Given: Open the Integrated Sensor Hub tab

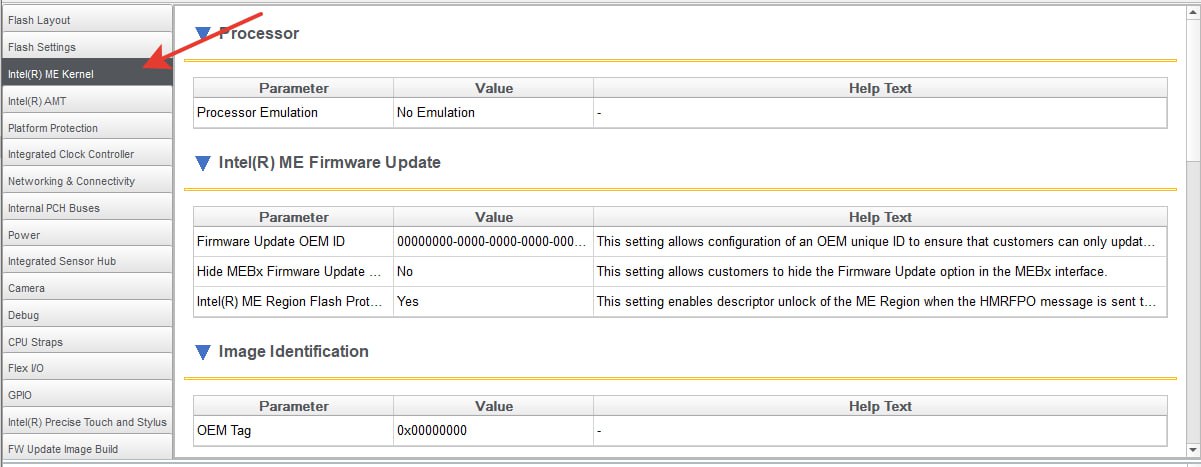Looking at the screenshot, I should [86, 261].
